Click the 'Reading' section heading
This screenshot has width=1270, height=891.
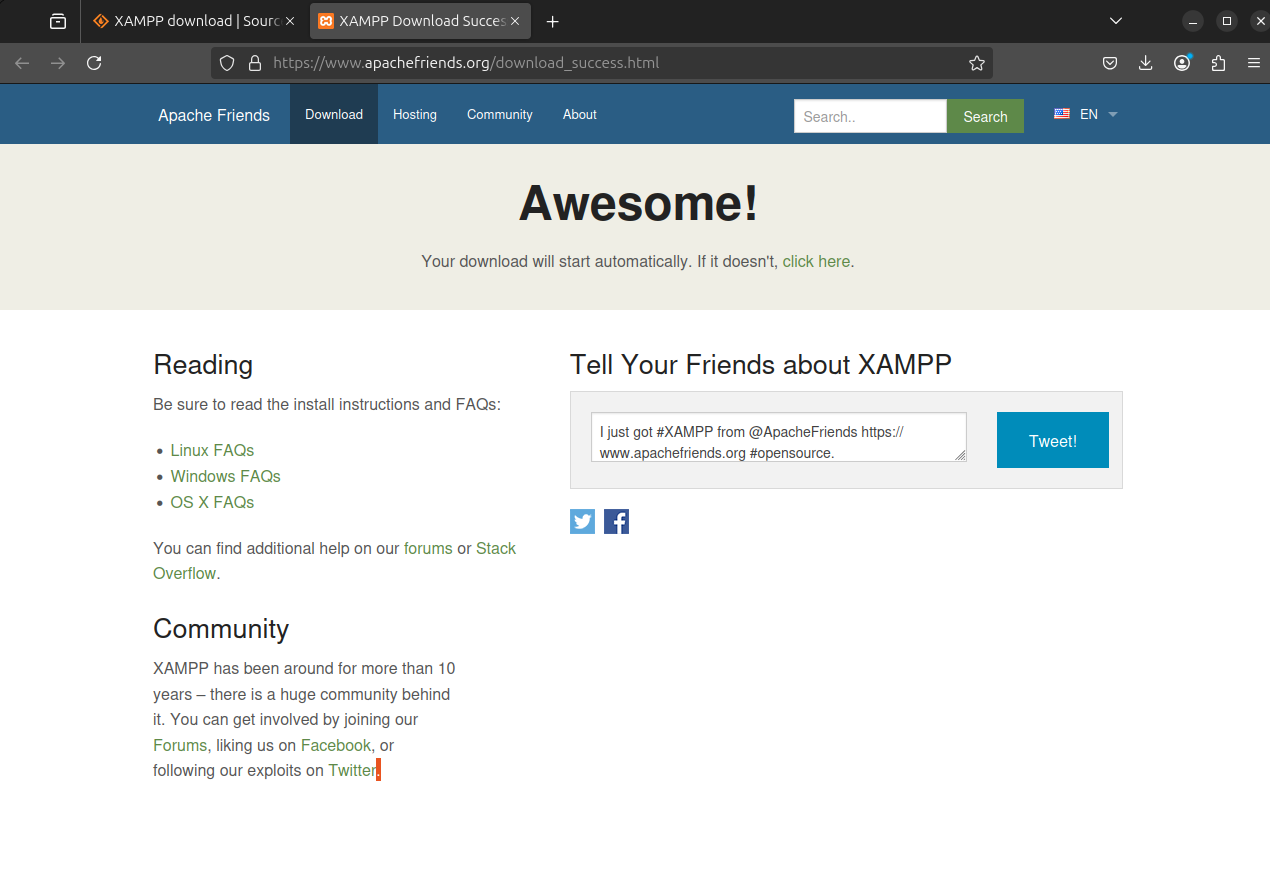click(203, 364)
